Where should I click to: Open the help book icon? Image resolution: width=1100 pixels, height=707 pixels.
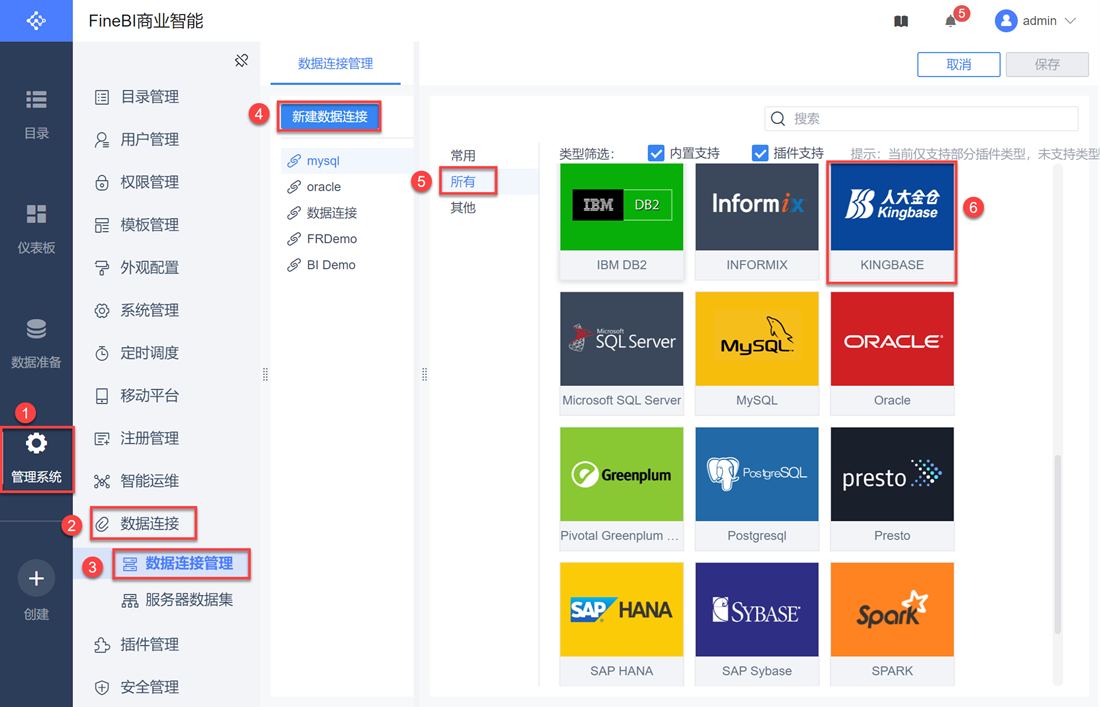click(901, 21)
